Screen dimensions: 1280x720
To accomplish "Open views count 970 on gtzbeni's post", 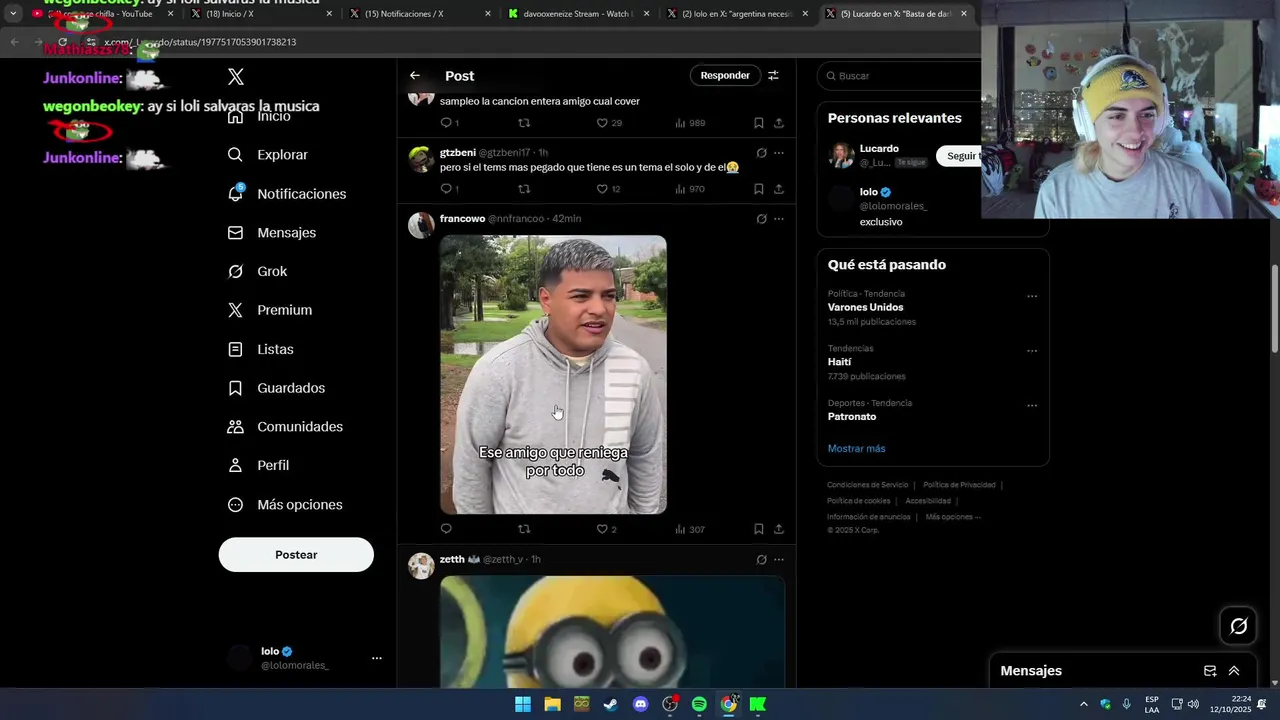I will [x=690, y=189].
